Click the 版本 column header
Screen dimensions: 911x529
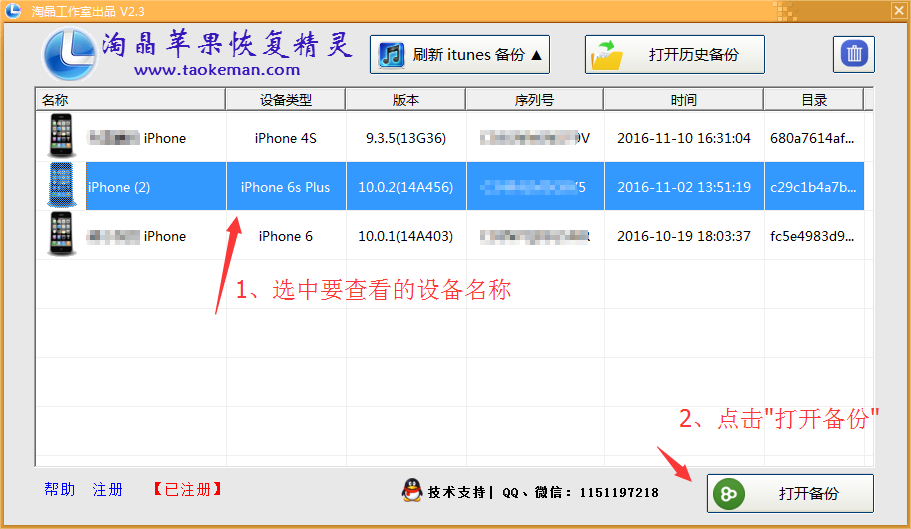click(406, 100)
